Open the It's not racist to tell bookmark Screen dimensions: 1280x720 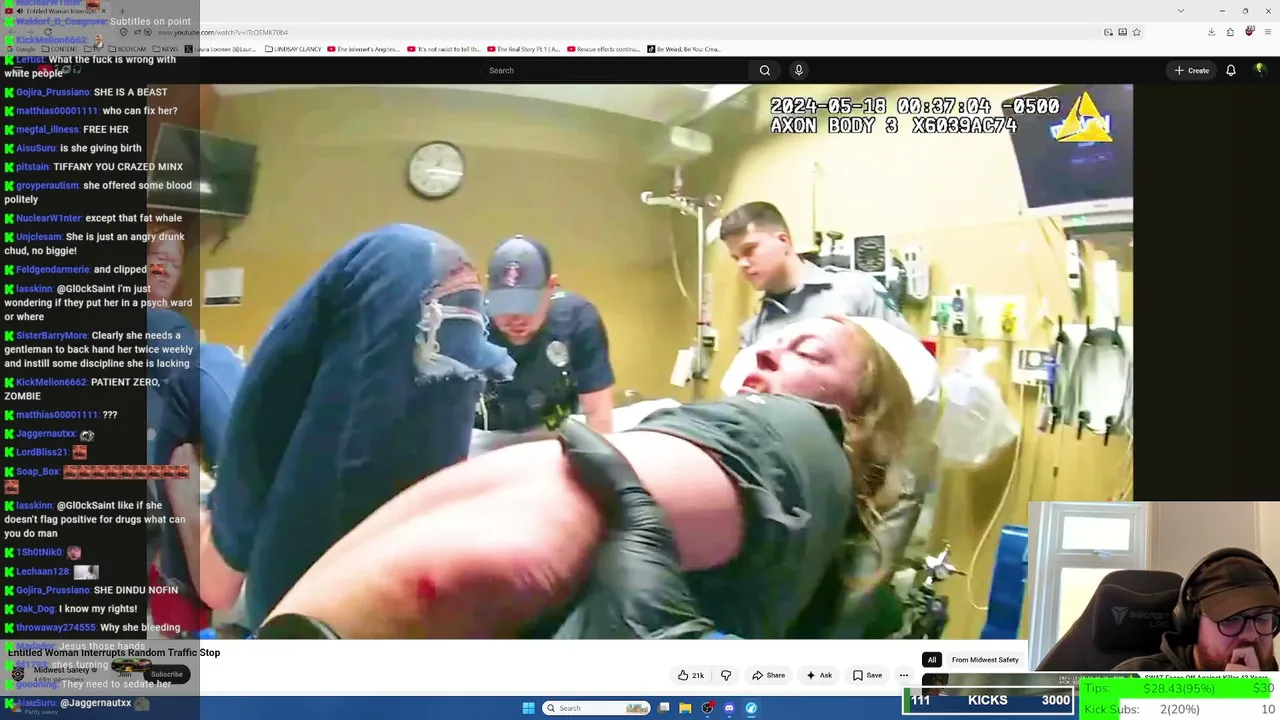(x=444, y=49)
